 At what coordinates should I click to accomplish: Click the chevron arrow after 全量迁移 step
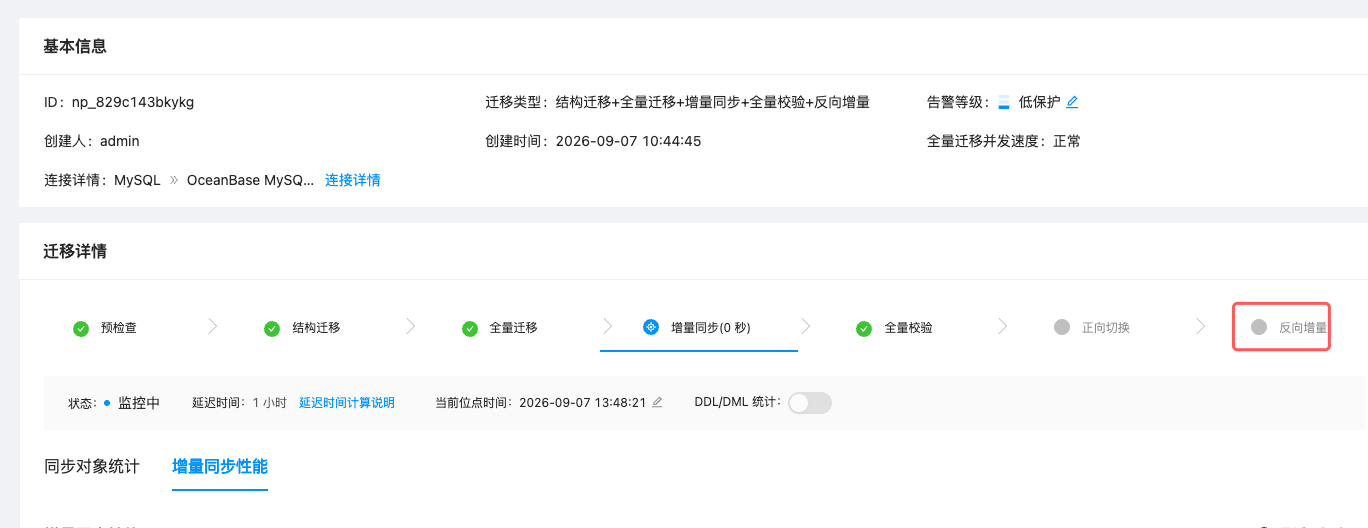pyautogui.click(x=608, y=326)
